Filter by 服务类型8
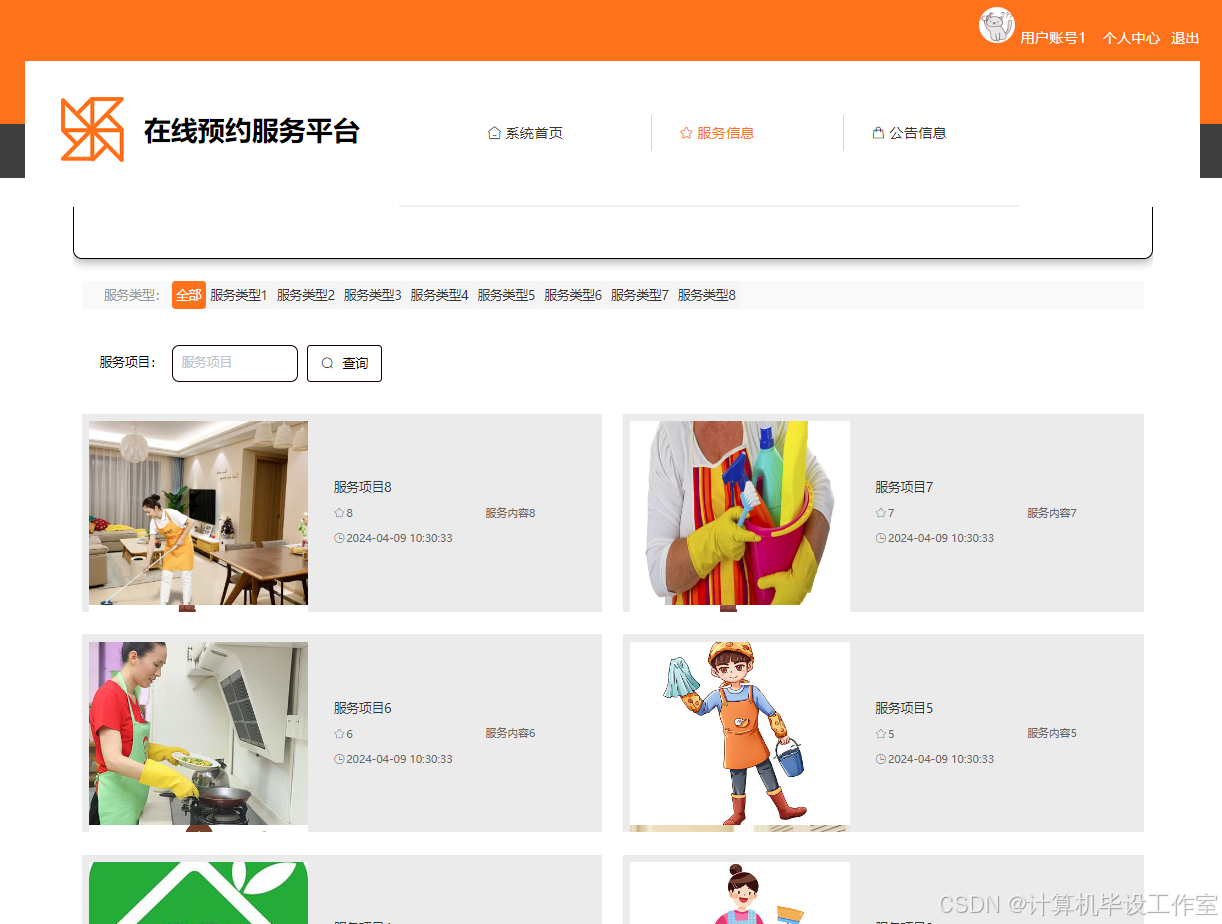This screenshot has width=1222, height=924. point(707,295)
